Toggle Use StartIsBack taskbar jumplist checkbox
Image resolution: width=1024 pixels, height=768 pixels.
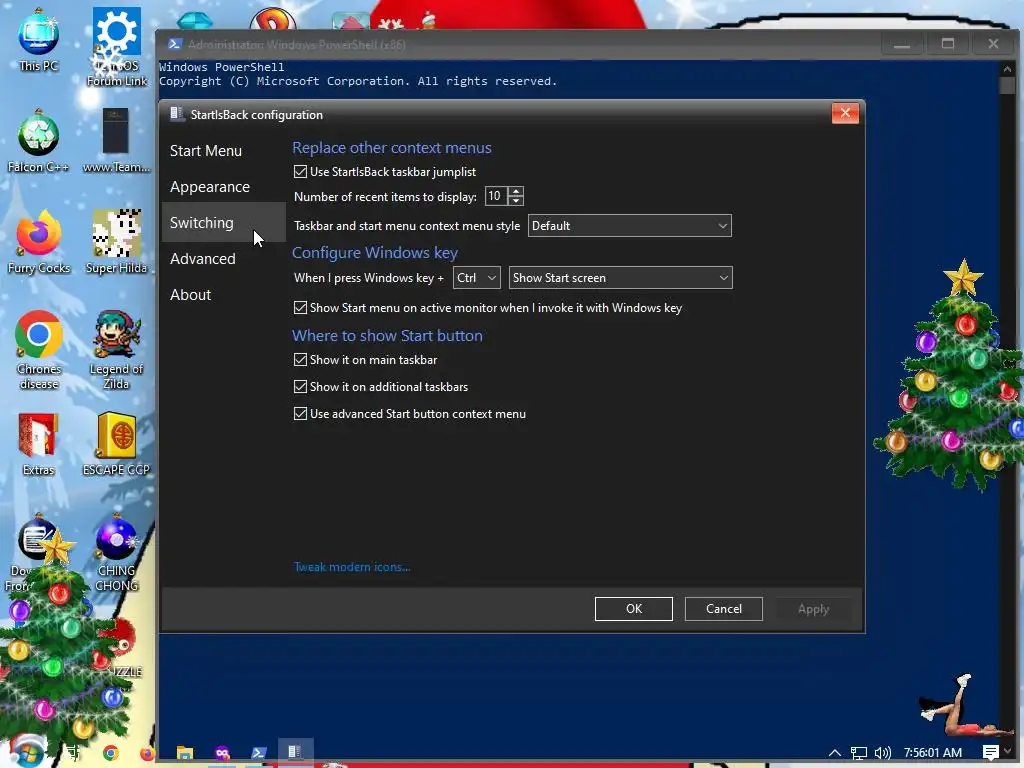point(300,172)
